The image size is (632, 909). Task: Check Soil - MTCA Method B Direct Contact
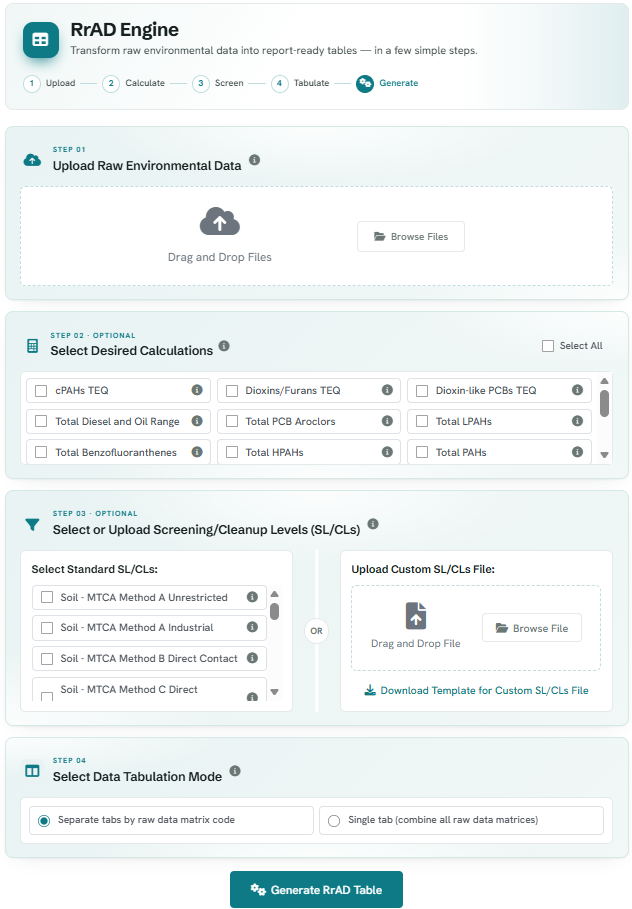click(47, 658)
